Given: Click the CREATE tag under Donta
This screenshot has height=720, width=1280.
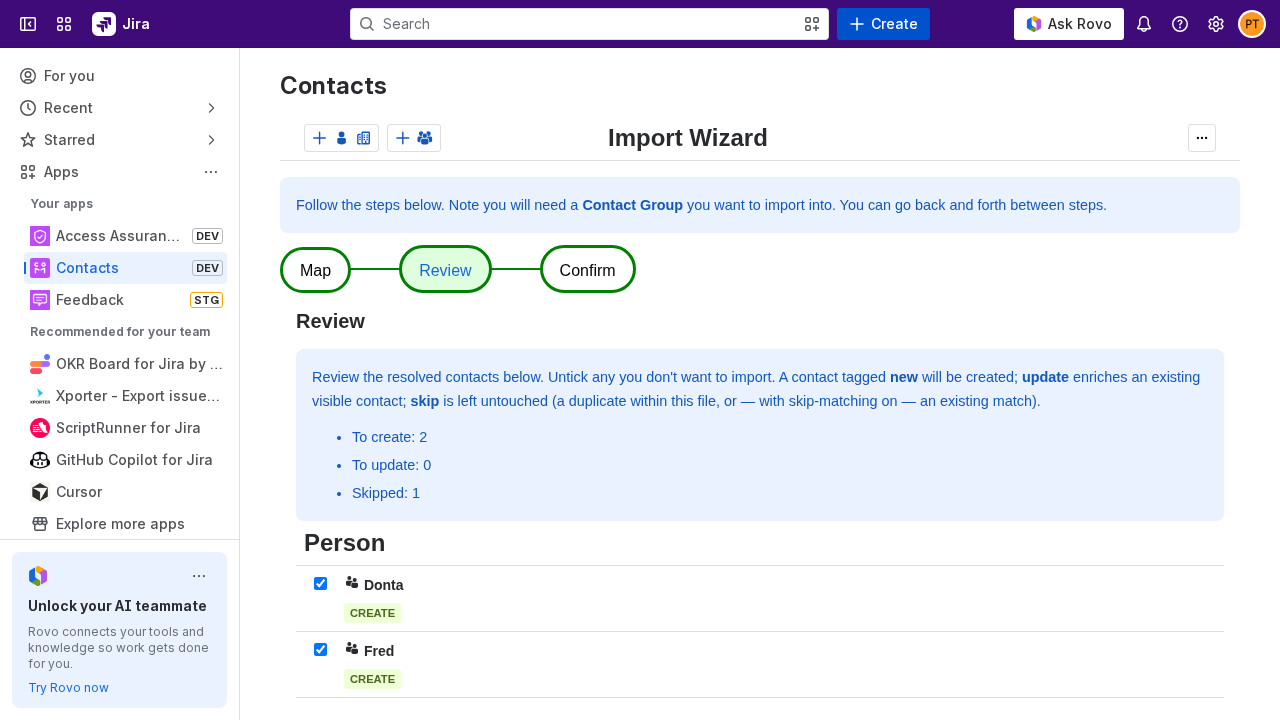Looking at the screenshot, I should (372, 613).
